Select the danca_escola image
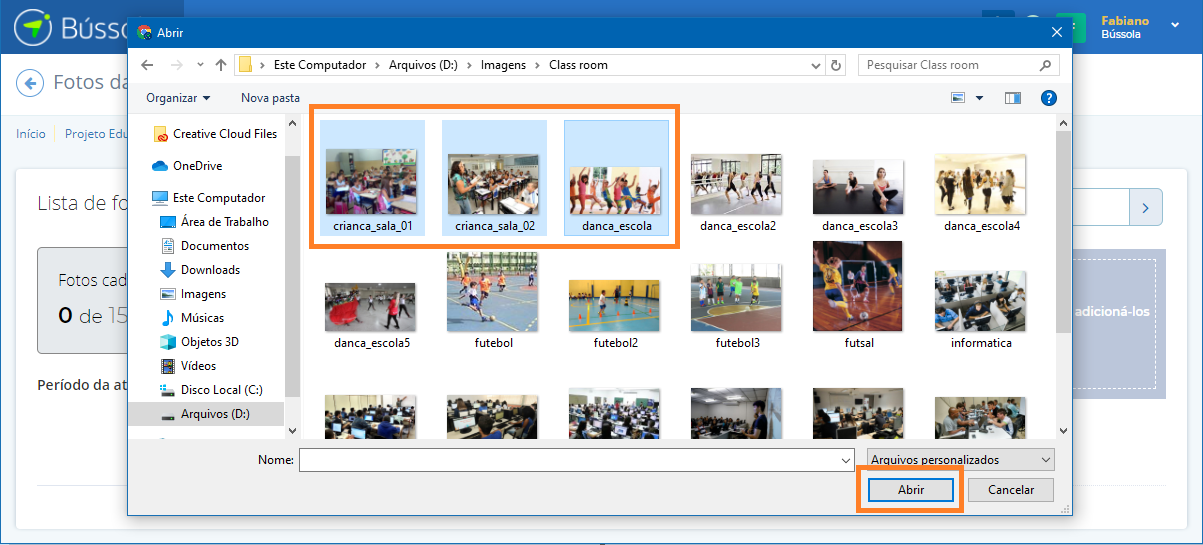Screen dimensions: 1203x545 click(616, 178)
